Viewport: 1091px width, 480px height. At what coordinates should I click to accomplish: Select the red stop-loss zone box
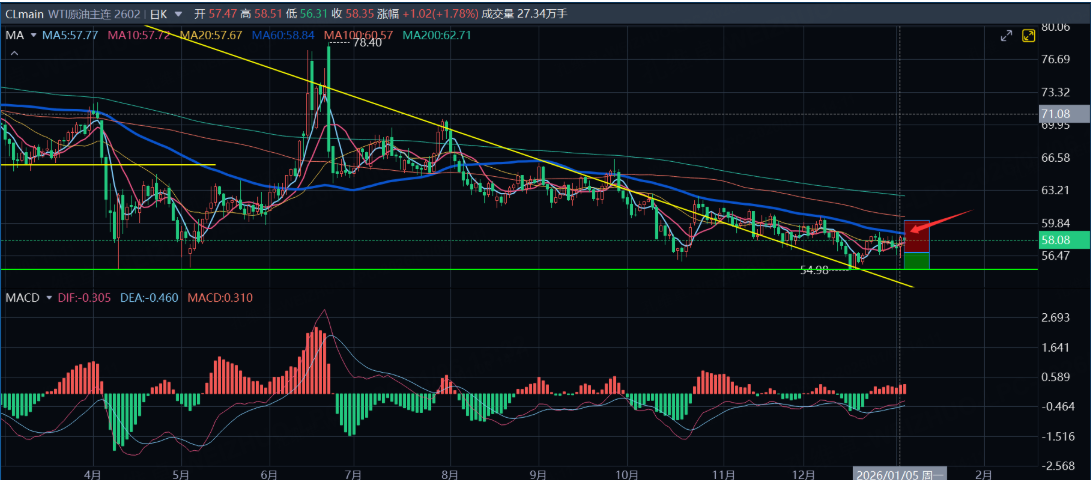917,236
